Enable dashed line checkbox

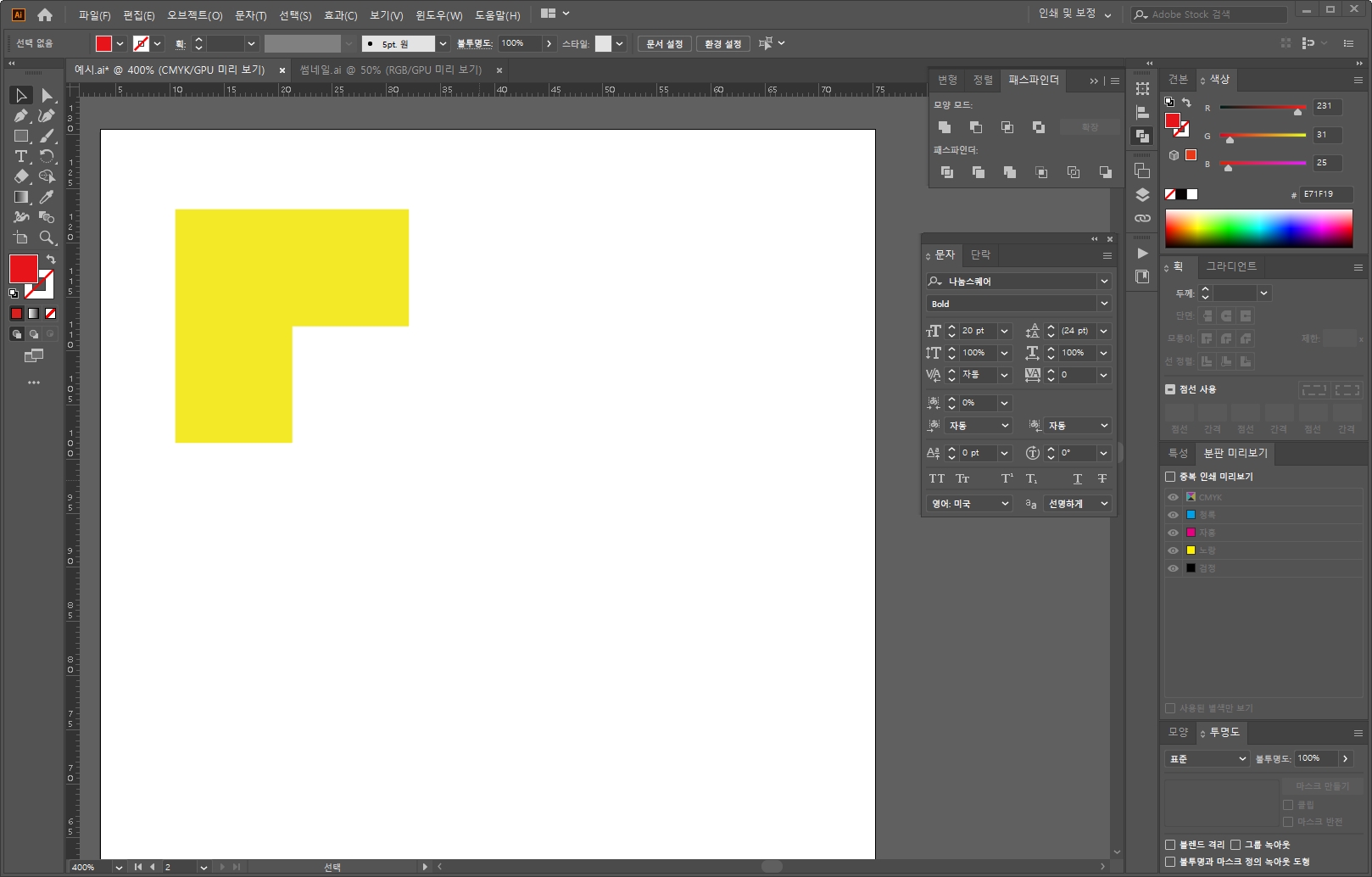click(x=1170, y=389)
